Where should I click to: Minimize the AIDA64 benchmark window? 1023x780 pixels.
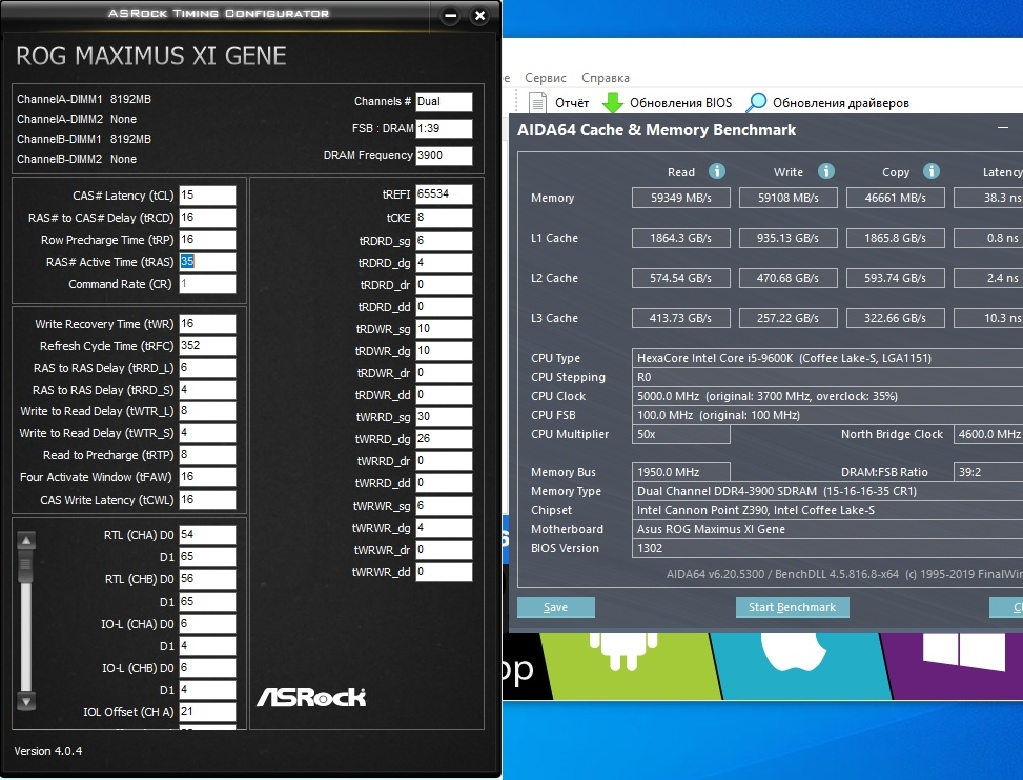click(x=1003, y=128)
